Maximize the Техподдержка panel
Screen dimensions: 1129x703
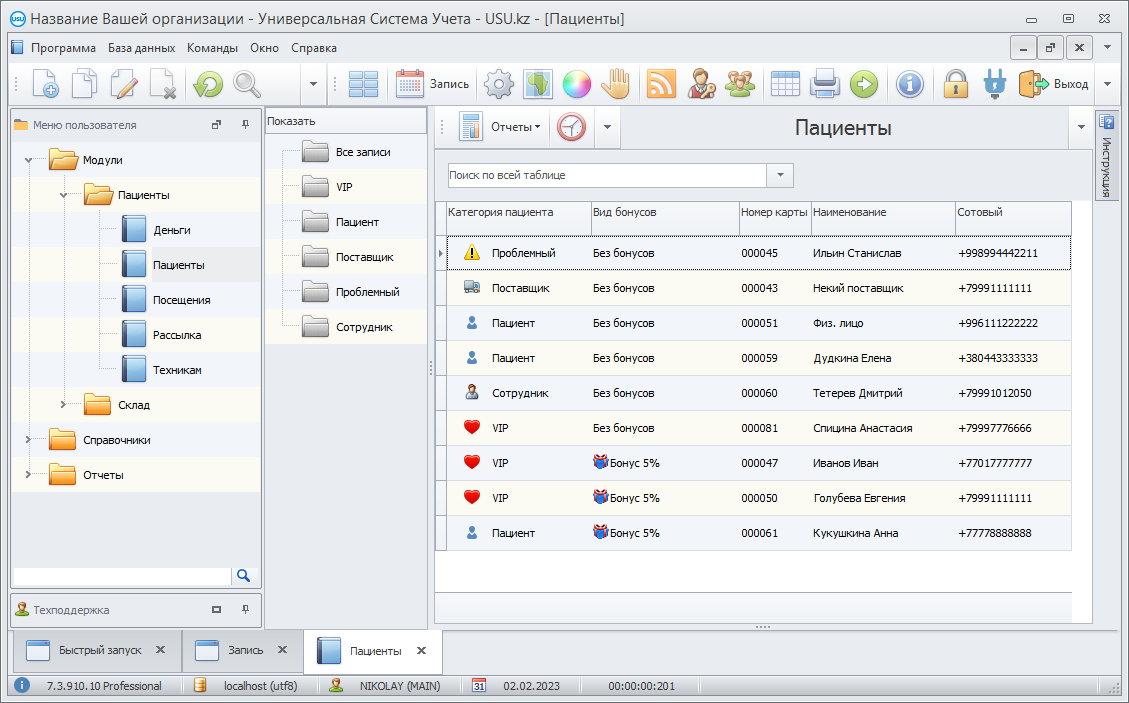click(216, 609)
